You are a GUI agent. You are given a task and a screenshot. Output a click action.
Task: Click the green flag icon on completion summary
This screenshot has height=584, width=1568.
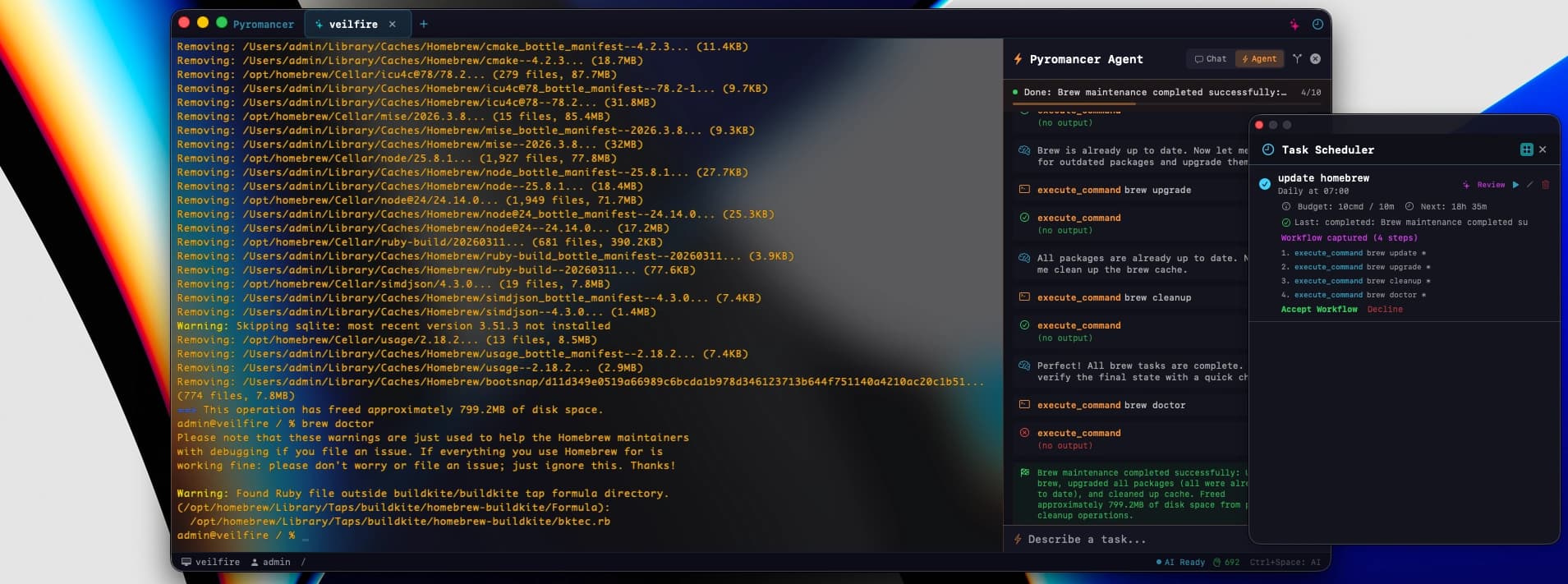[1024, 472]
